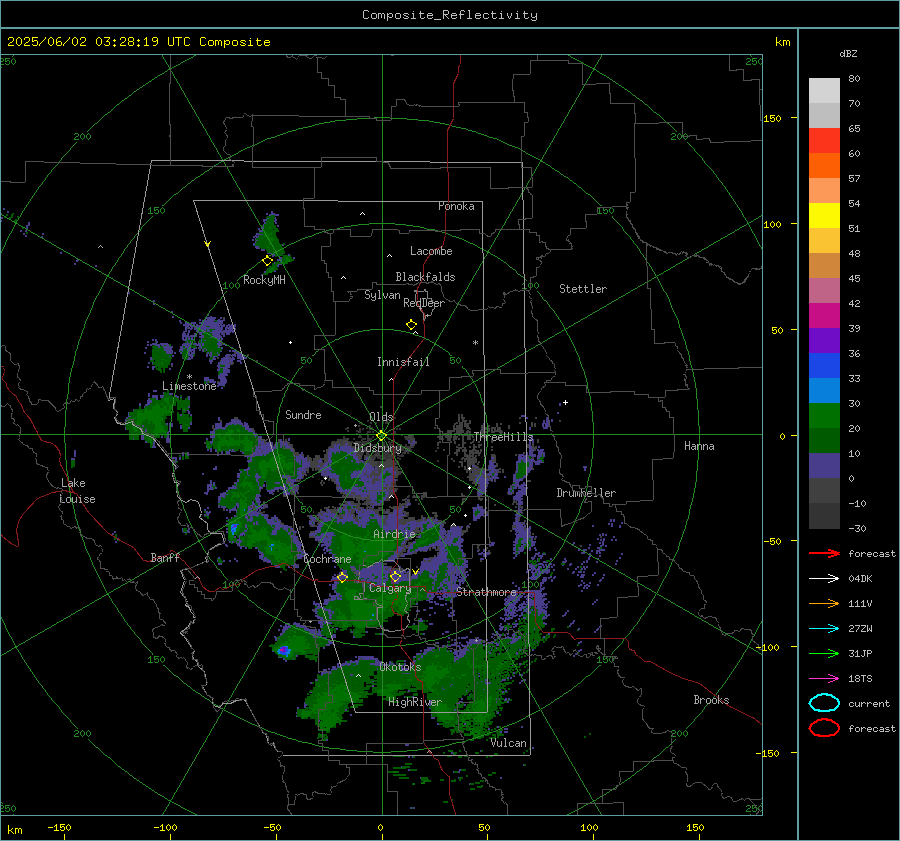Screen dimensions: 900x841
Task: Click the Stettler town label
Action: pos(583,289)
